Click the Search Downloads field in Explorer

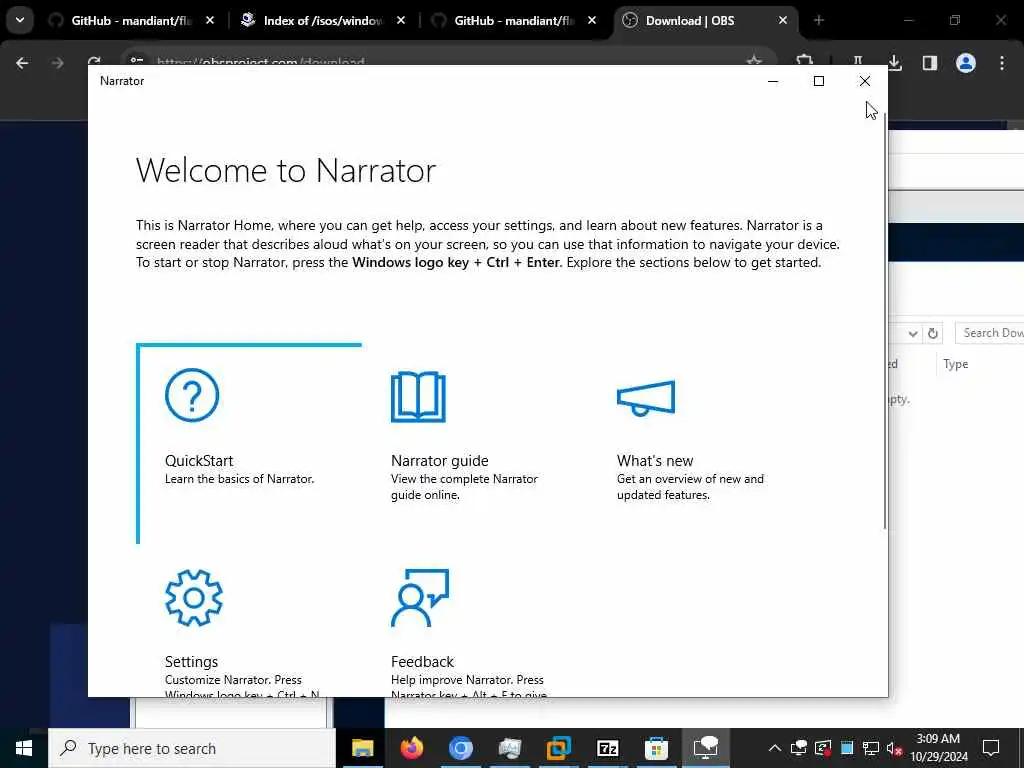coord(989,333)
